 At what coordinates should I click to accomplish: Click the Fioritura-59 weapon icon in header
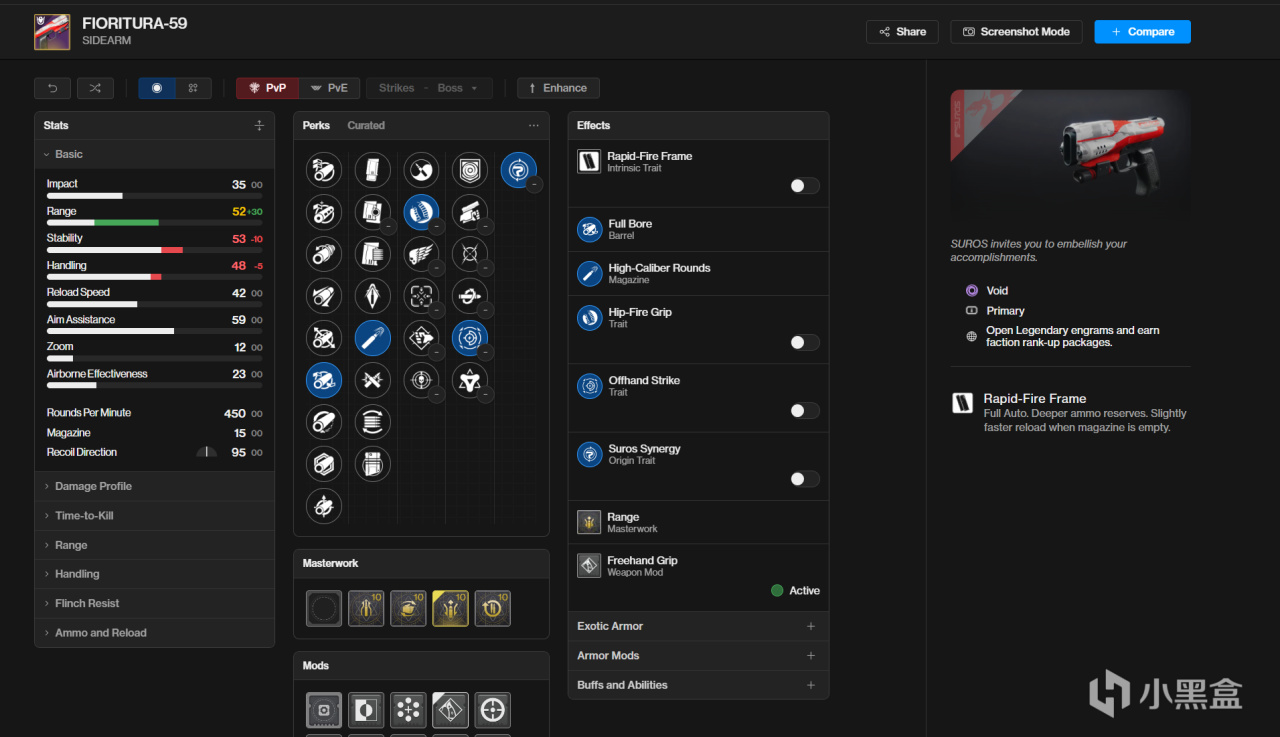(52, 32)
